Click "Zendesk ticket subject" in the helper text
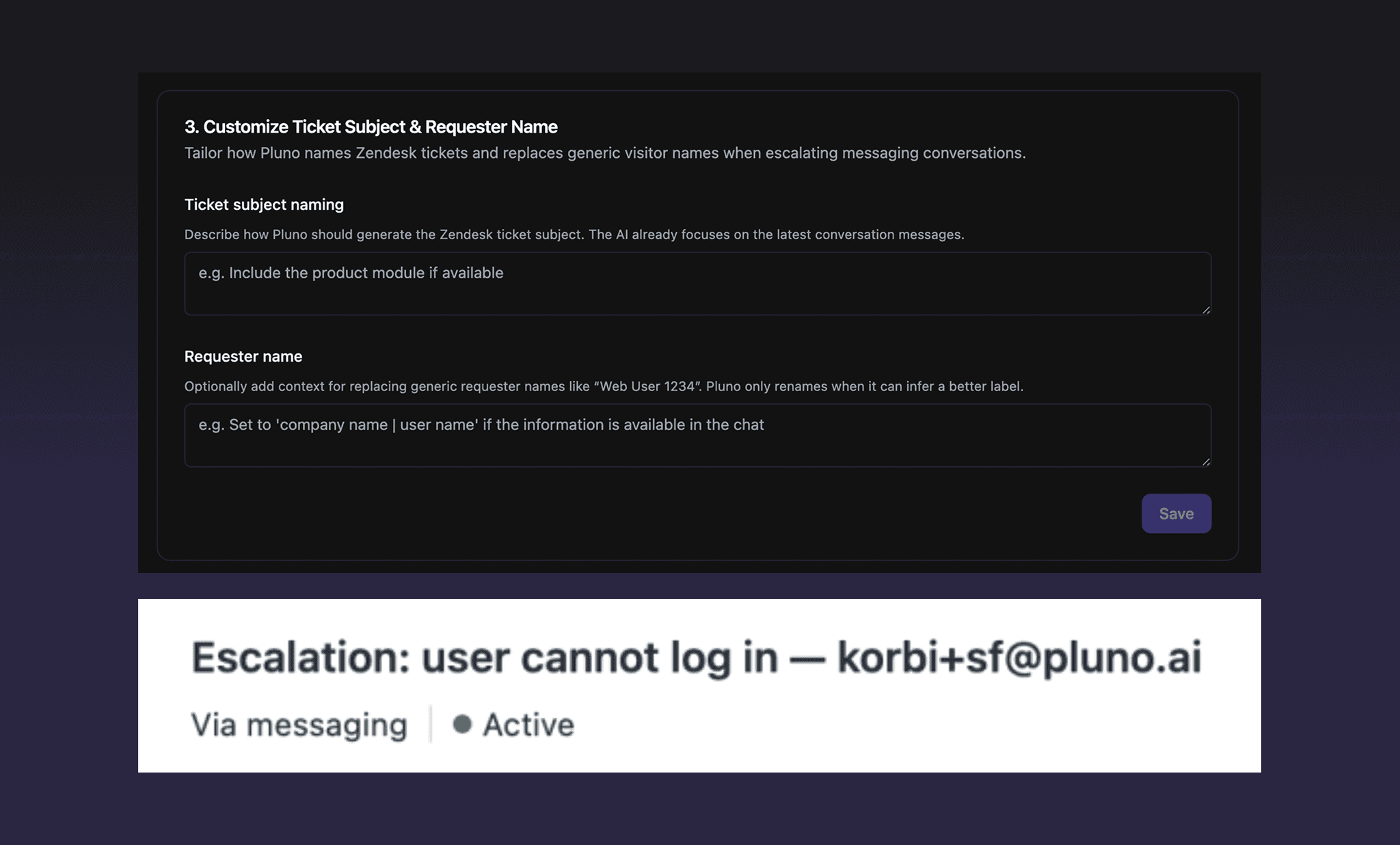The width and height of the screenshot is (1400, 845). 511,234
